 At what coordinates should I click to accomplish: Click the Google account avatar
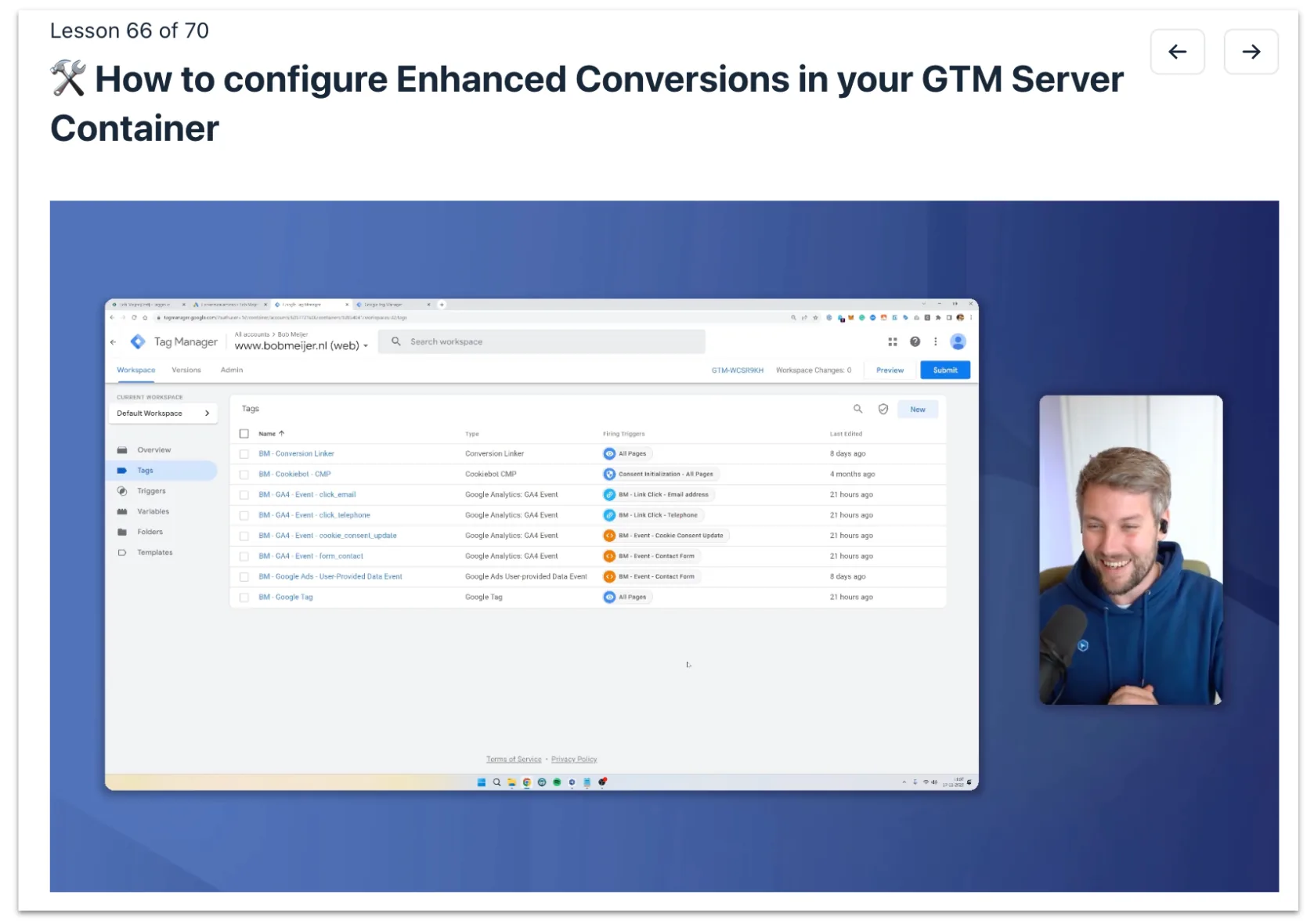point(958,341)
